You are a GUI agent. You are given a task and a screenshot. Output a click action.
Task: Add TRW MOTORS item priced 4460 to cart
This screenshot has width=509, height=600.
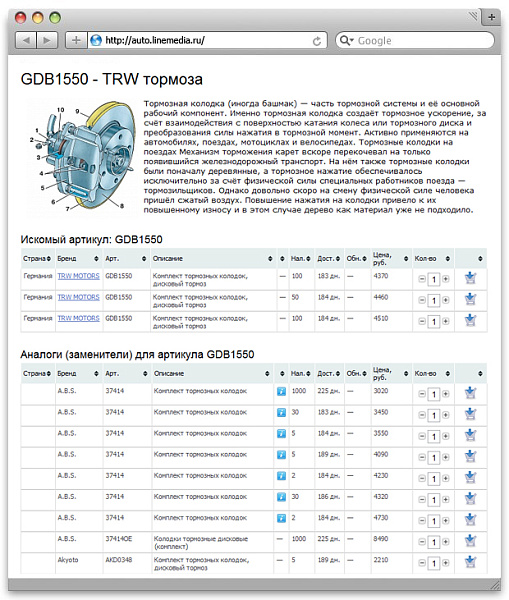tap(470, 299)
